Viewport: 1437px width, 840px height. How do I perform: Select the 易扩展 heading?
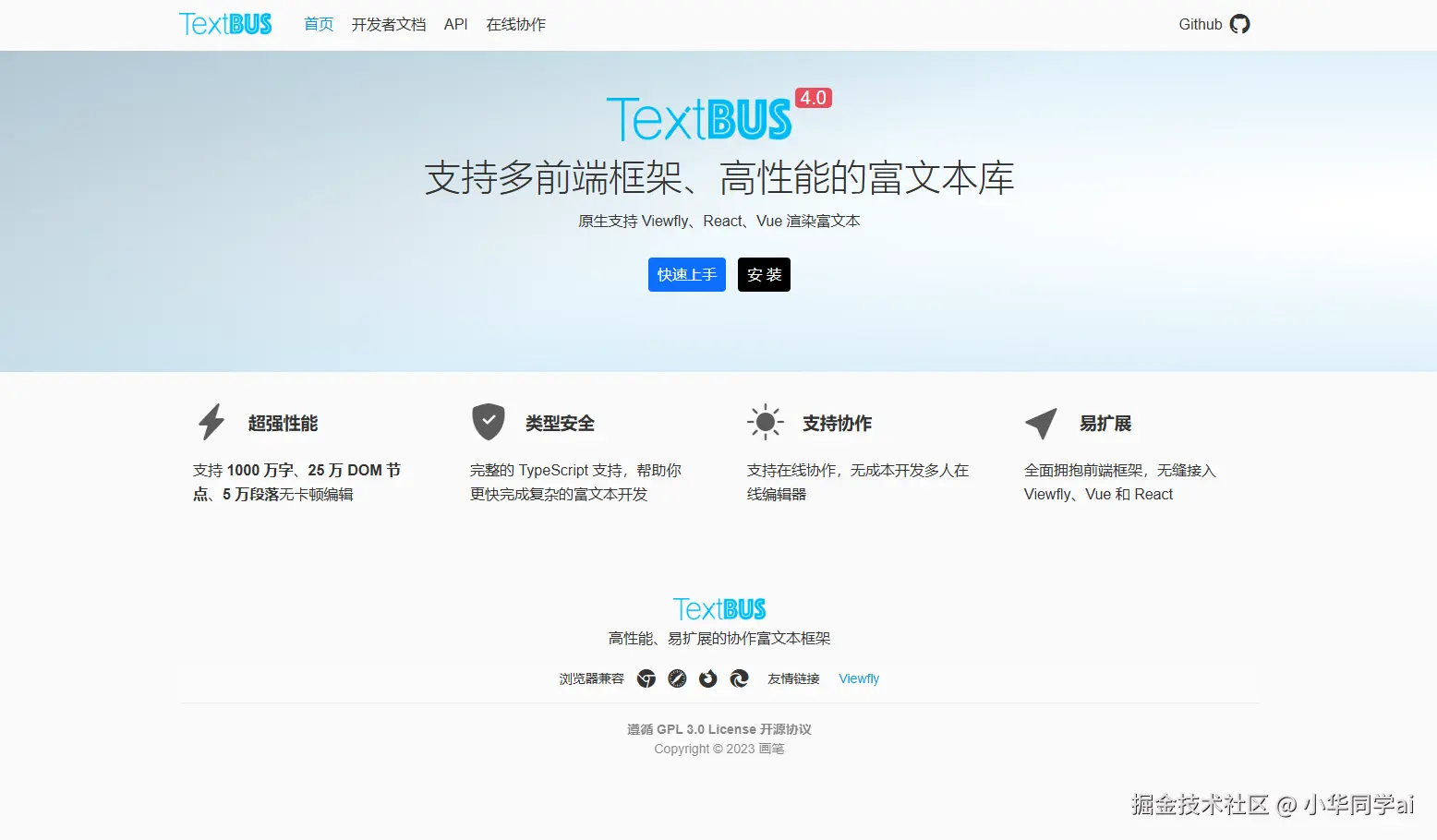click(1105, 423)
